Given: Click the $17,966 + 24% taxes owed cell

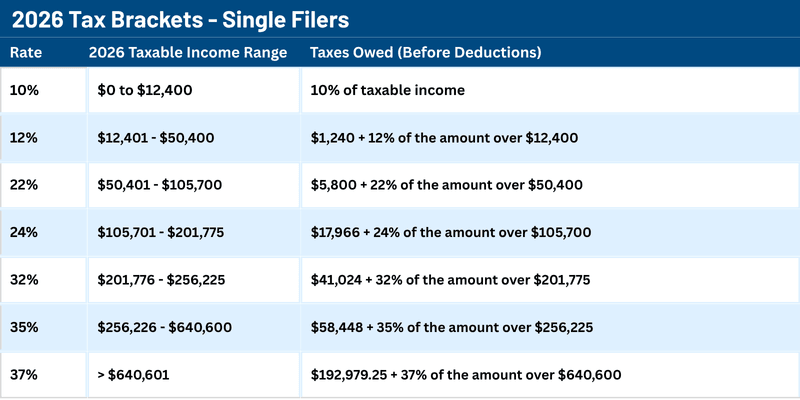Looking at the screenshot, I should tap(452, 232).
